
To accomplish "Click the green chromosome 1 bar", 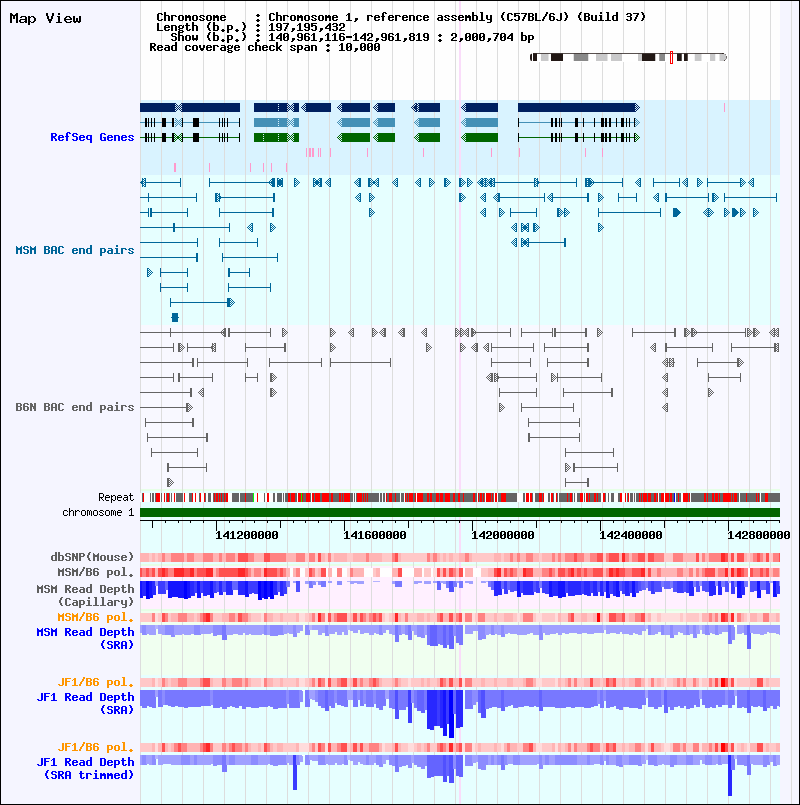I will [460, 512].
